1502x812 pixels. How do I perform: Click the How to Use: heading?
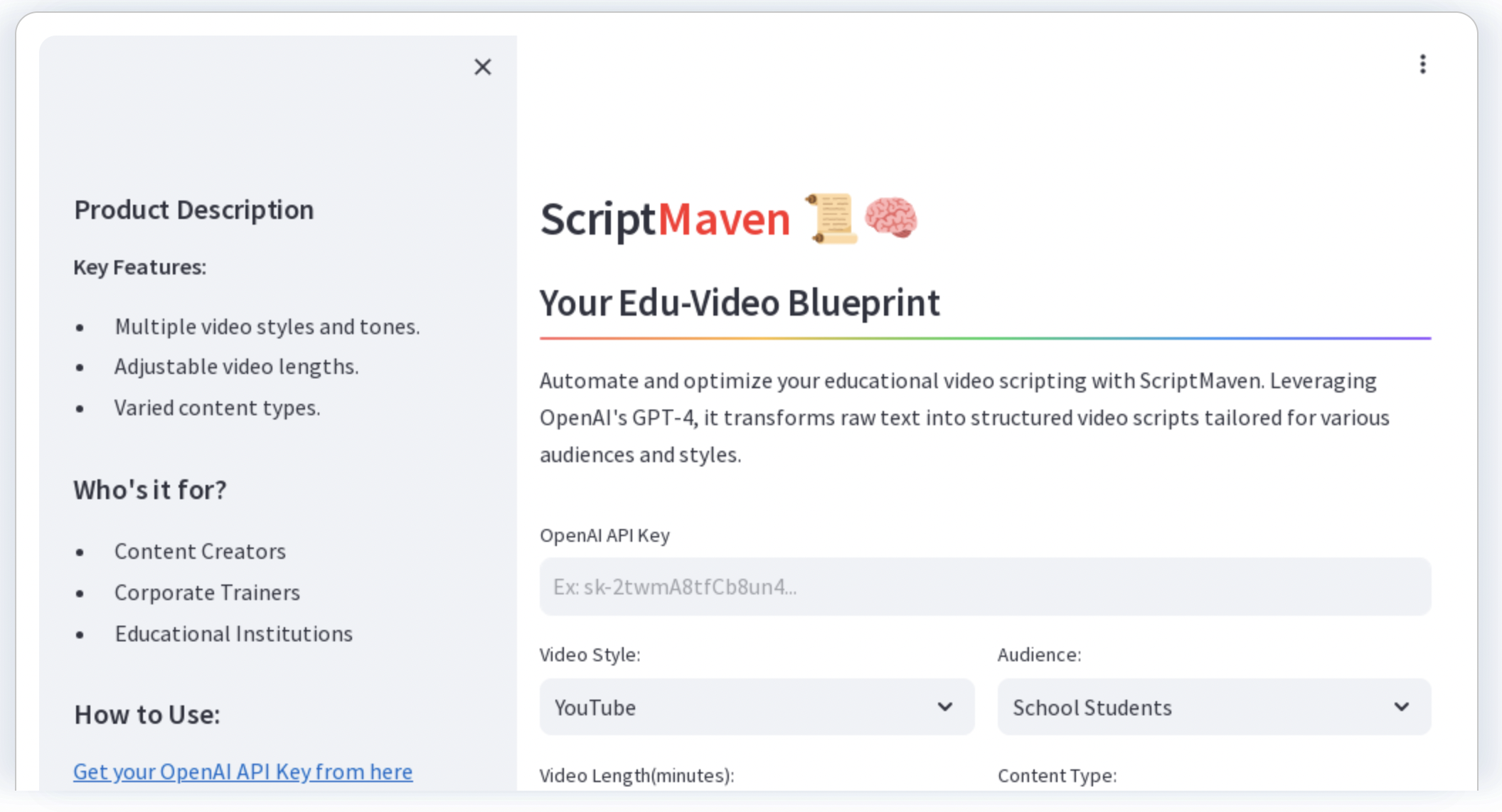pyautogui.click(x=147, y=715)
